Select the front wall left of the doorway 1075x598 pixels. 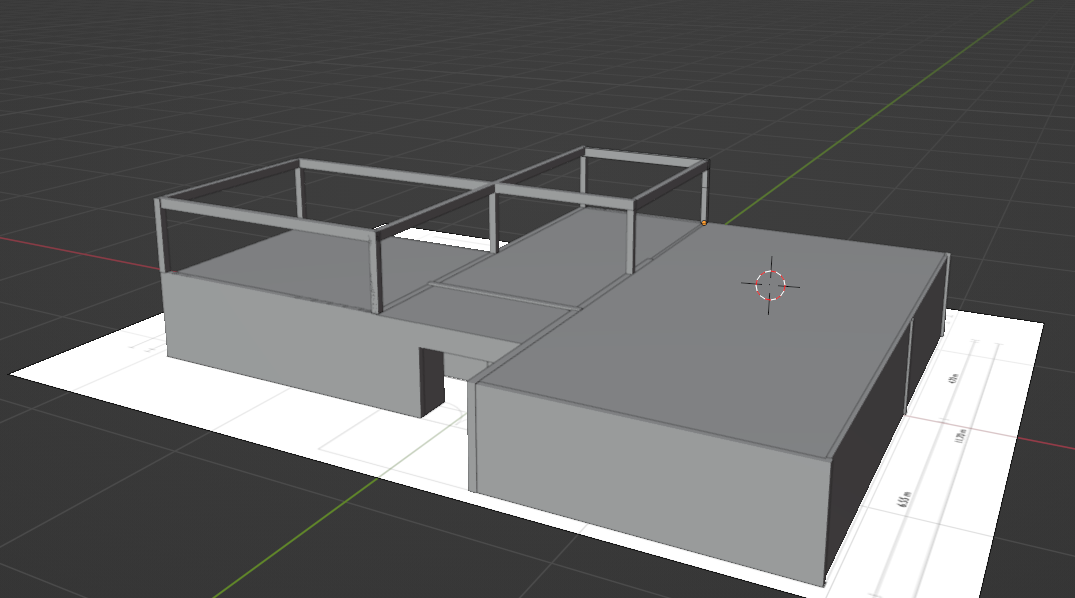293,343
